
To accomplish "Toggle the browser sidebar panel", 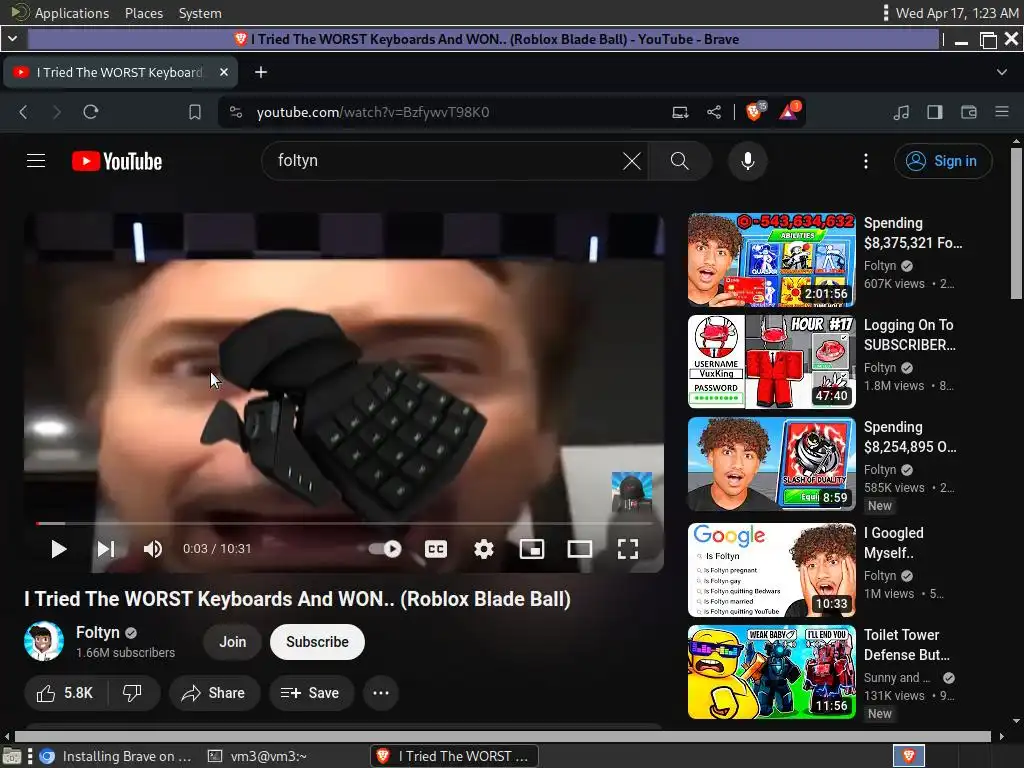I will 935,112.
